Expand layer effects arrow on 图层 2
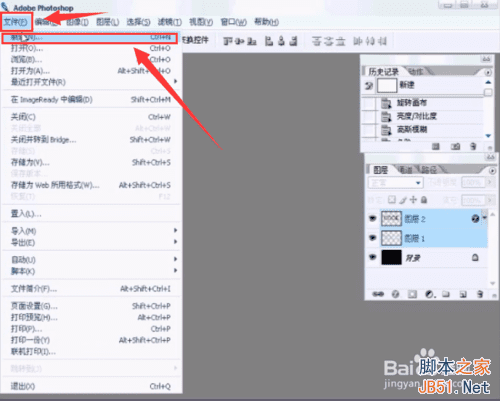 tap(484, 218)
